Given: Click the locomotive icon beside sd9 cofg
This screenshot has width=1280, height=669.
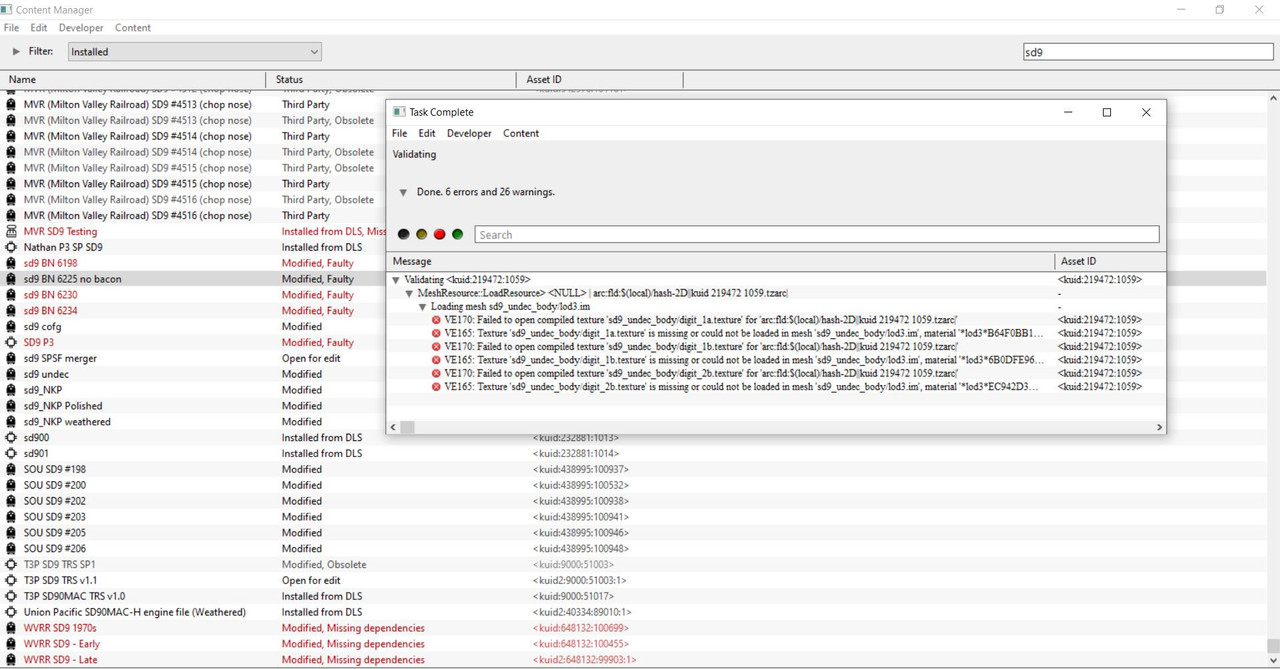Looking at the screenshot, I should [x=11, y=326].
